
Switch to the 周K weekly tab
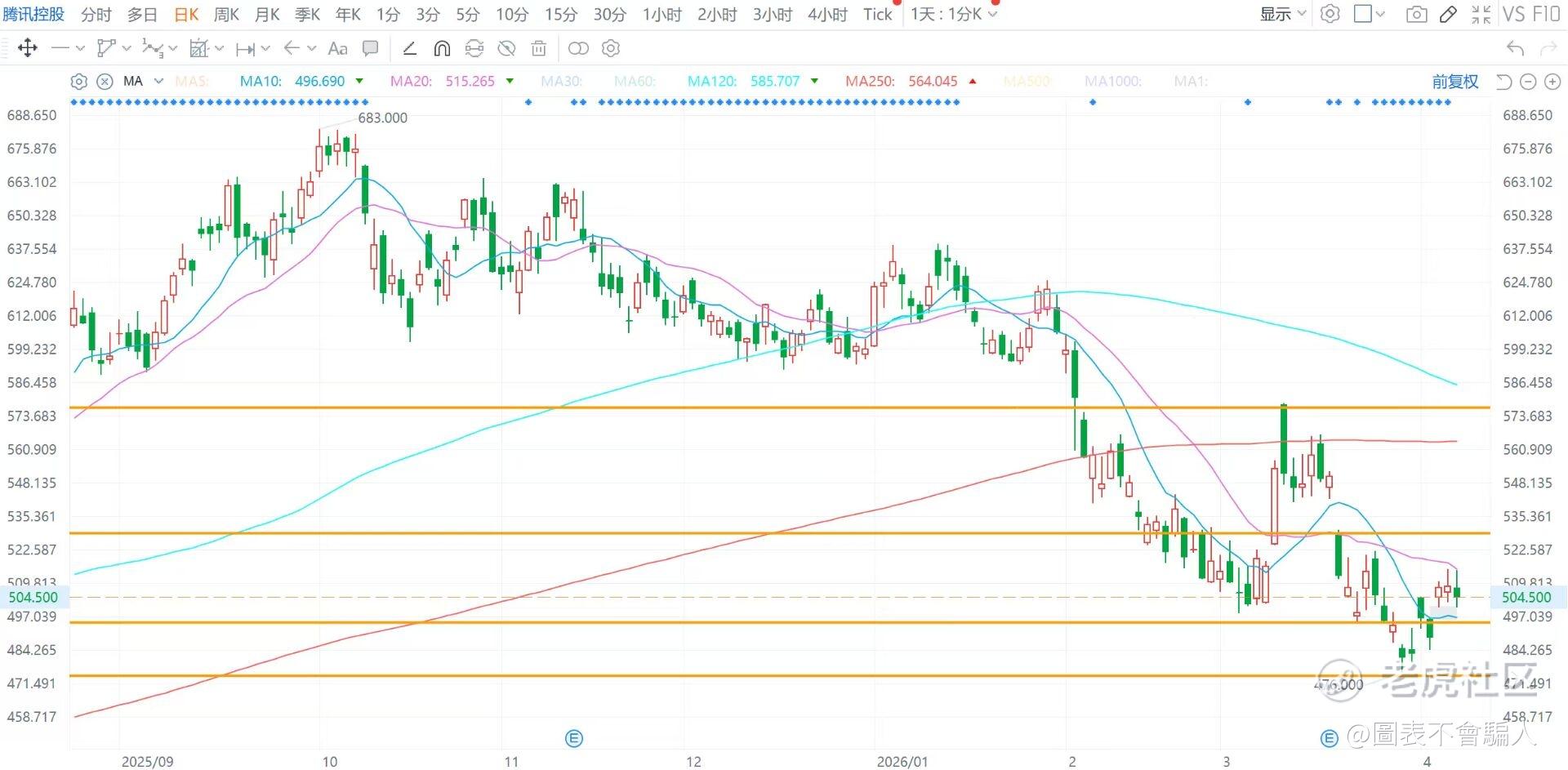(x=226, y=14)
